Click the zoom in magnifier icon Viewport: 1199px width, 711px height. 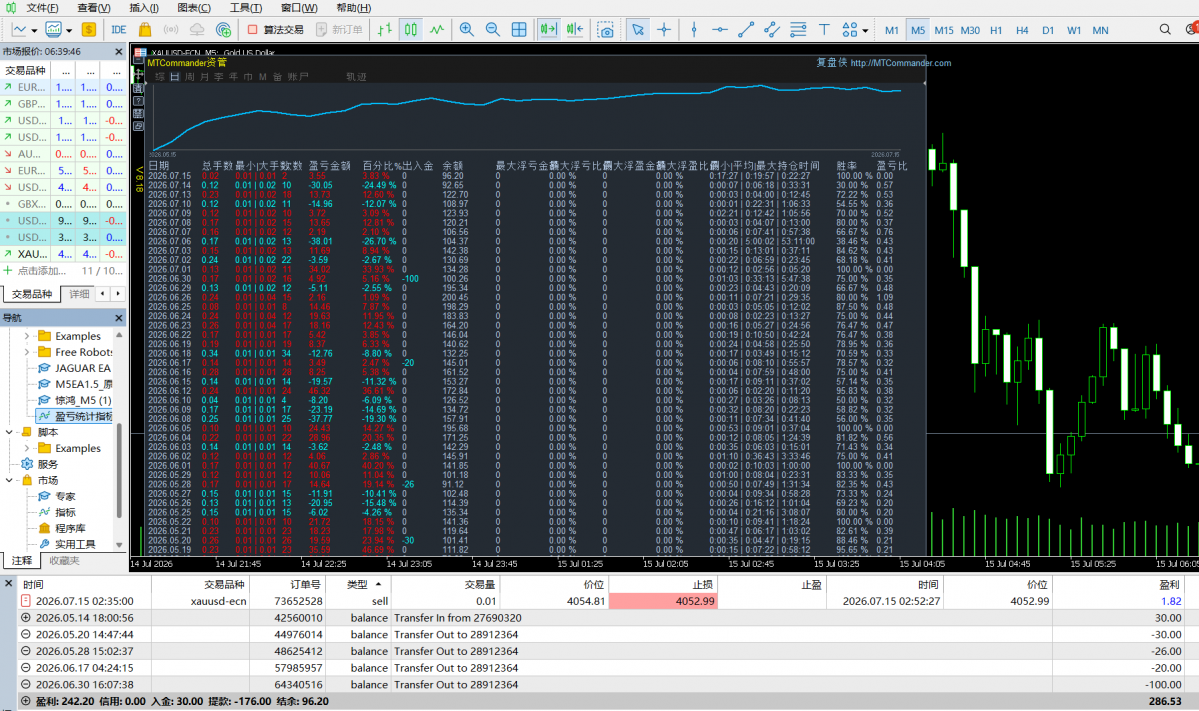tap(466, 30)
